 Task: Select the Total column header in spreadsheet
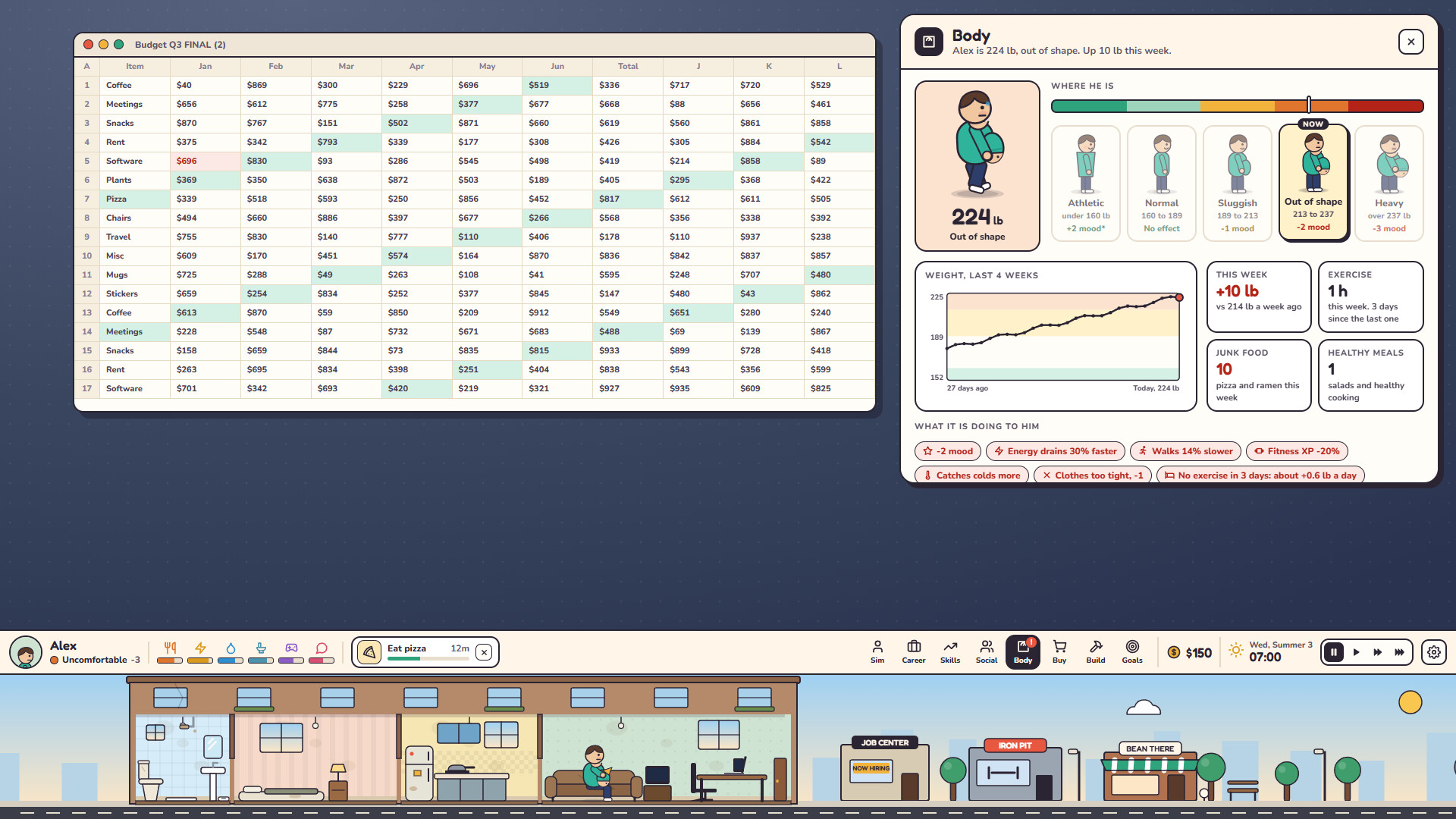click(x=628, y=67)
